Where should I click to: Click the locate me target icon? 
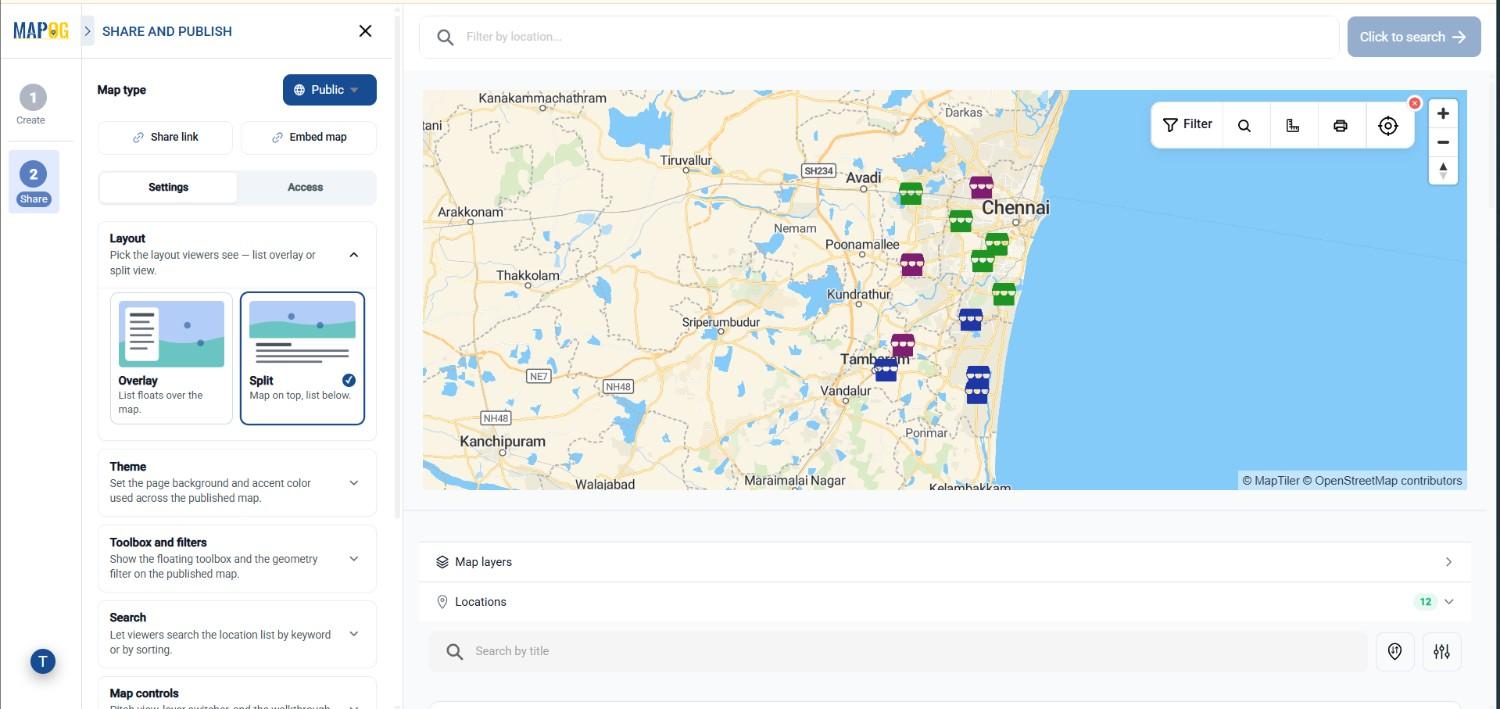pyautogui.click(x=1388, y=126)
